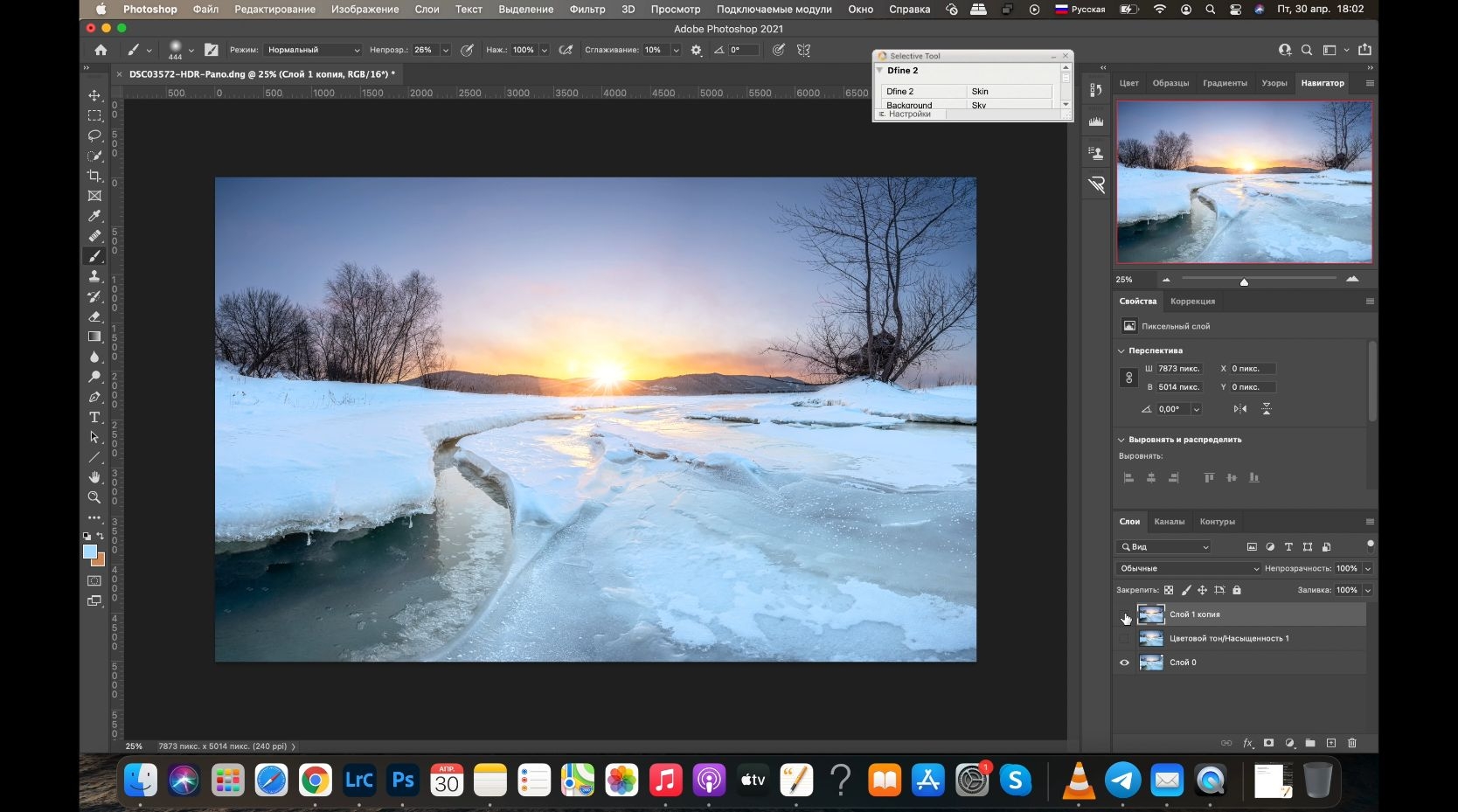Select the Zoom tool

coord(94,497)
